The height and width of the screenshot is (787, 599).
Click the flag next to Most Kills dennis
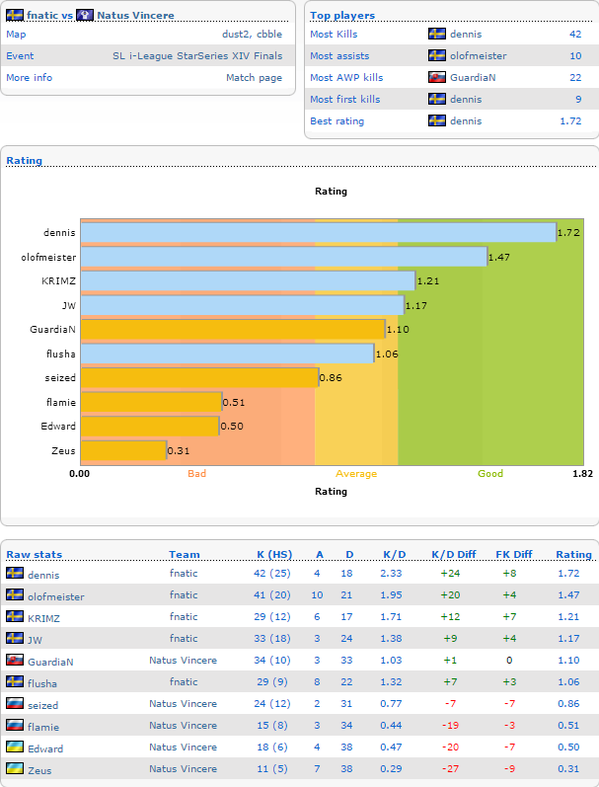tap(437, 34)
